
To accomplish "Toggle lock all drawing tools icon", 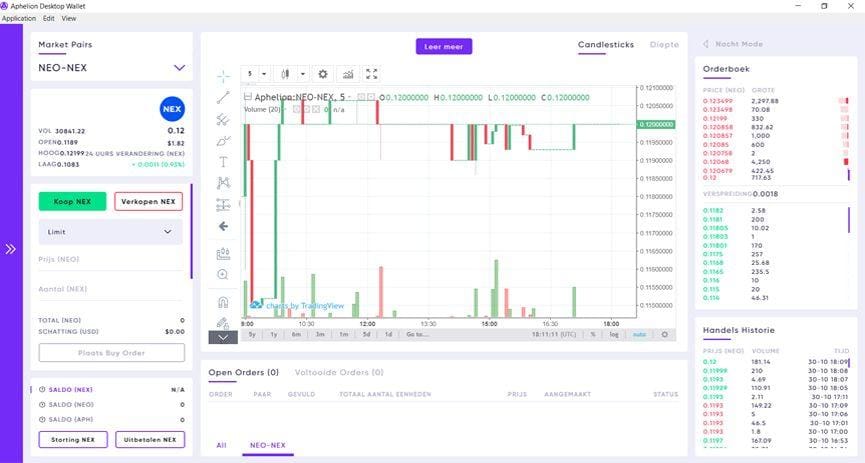I will tap(223, 323).
